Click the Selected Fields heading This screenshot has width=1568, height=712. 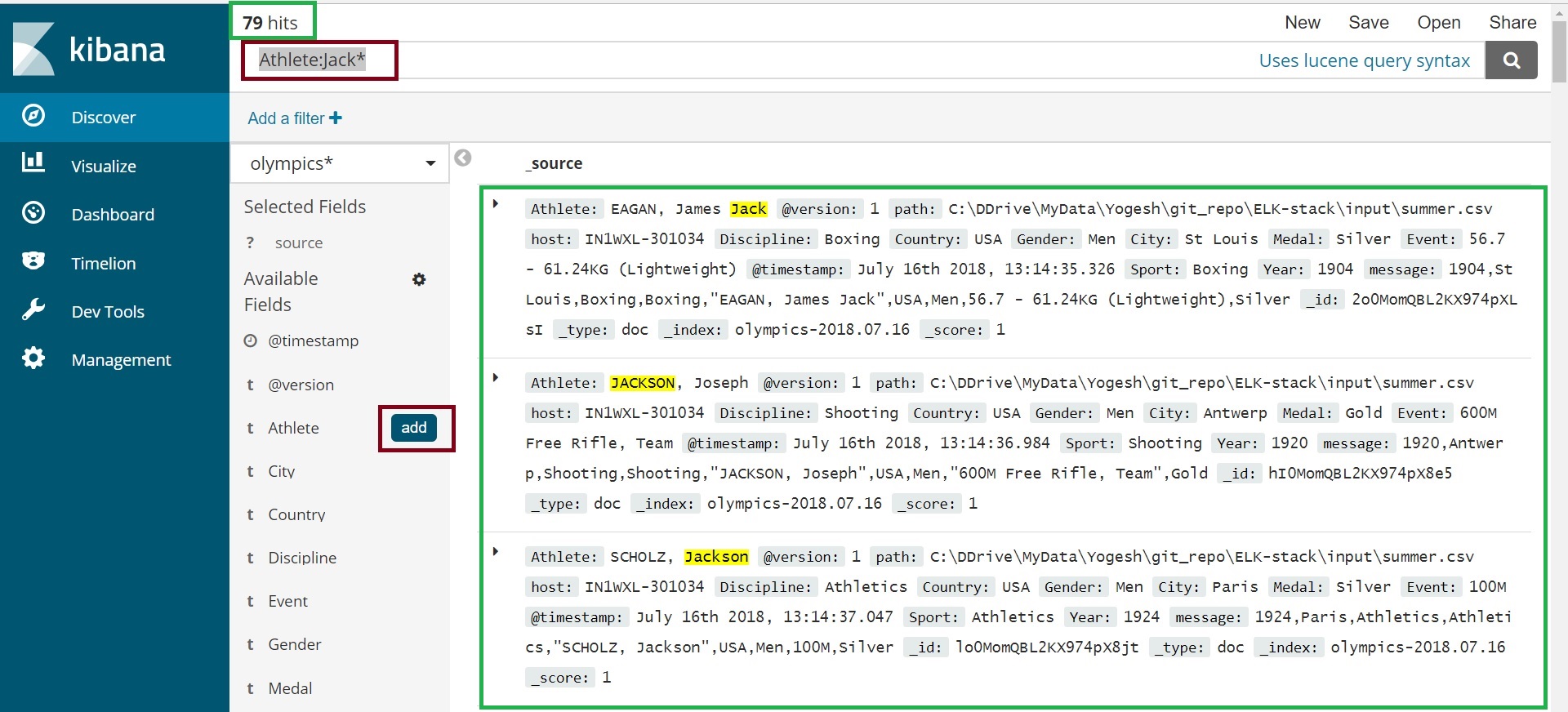[305, 207]
